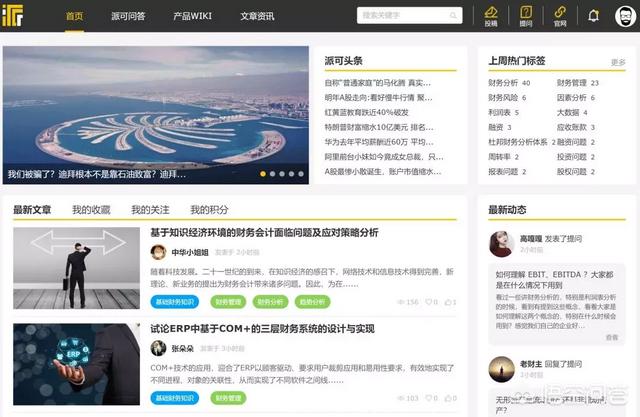The height and width of the screenshot is (417, 640).
Task: Open the notification bell
Action: (x=594, y=15)
